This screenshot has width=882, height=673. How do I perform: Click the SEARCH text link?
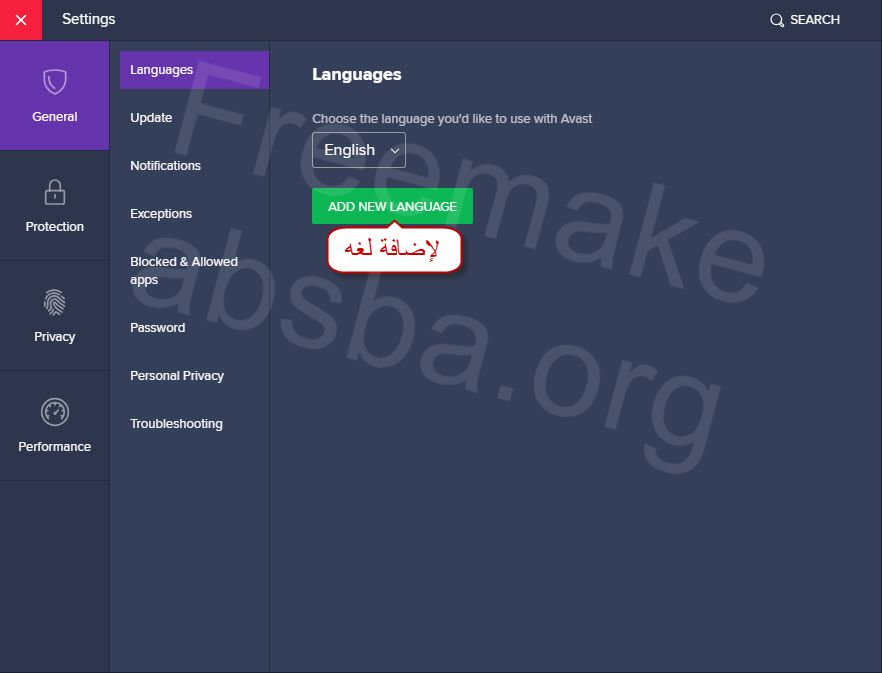click(814, 20)
